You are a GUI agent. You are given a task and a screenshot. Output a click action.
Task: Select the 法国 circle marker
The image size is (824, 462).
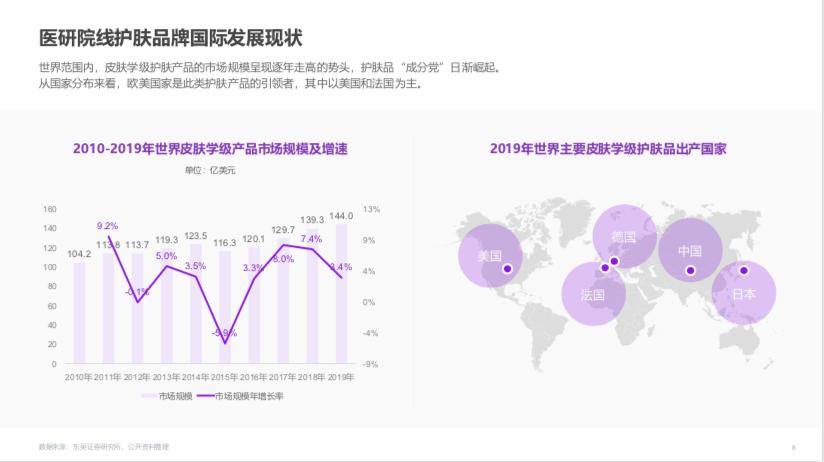594,295
